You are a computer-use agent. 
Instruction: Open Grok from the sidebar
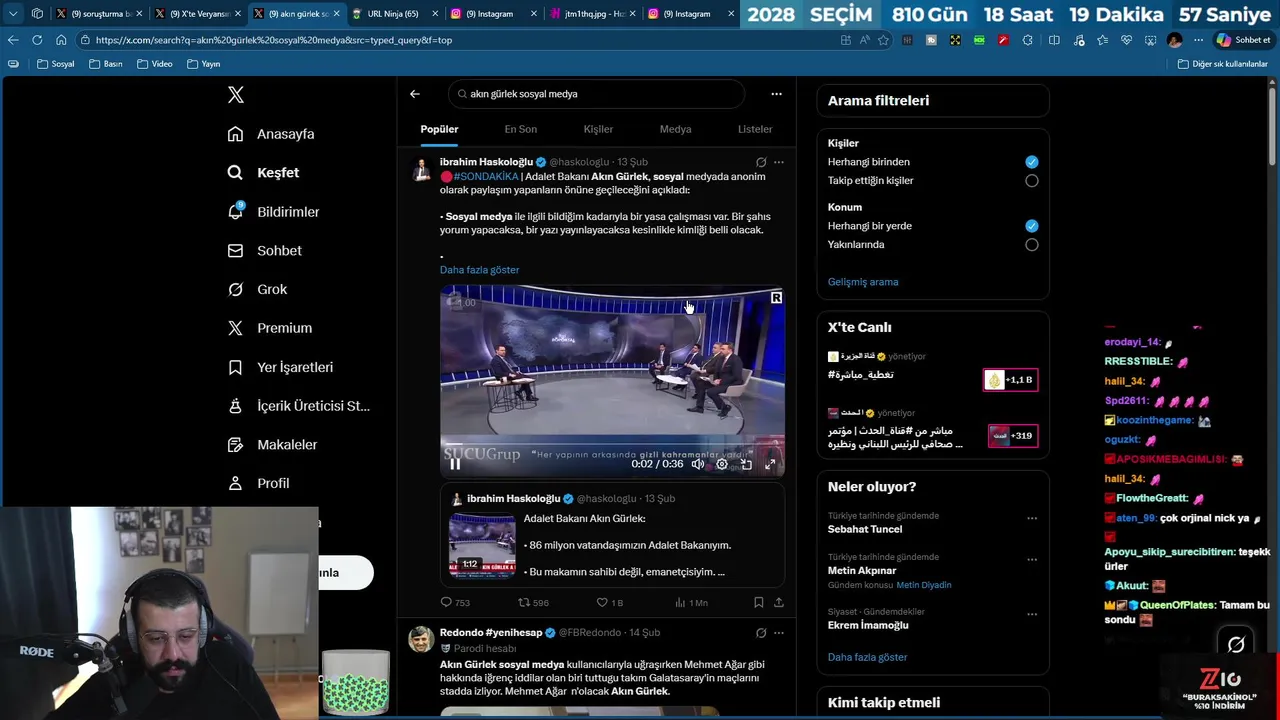pos(257,290)
